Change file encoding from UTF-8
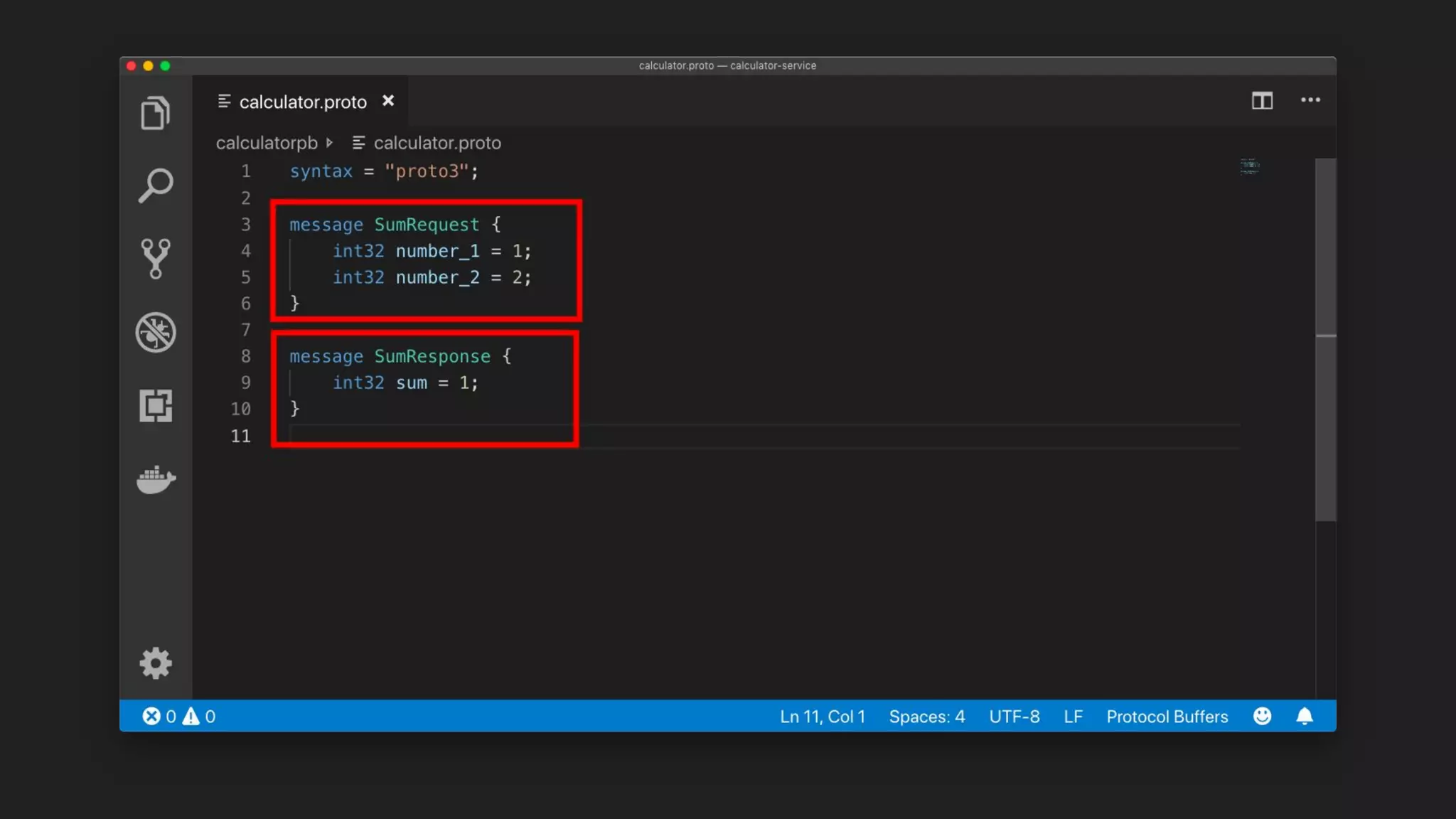 [1014, 717]
